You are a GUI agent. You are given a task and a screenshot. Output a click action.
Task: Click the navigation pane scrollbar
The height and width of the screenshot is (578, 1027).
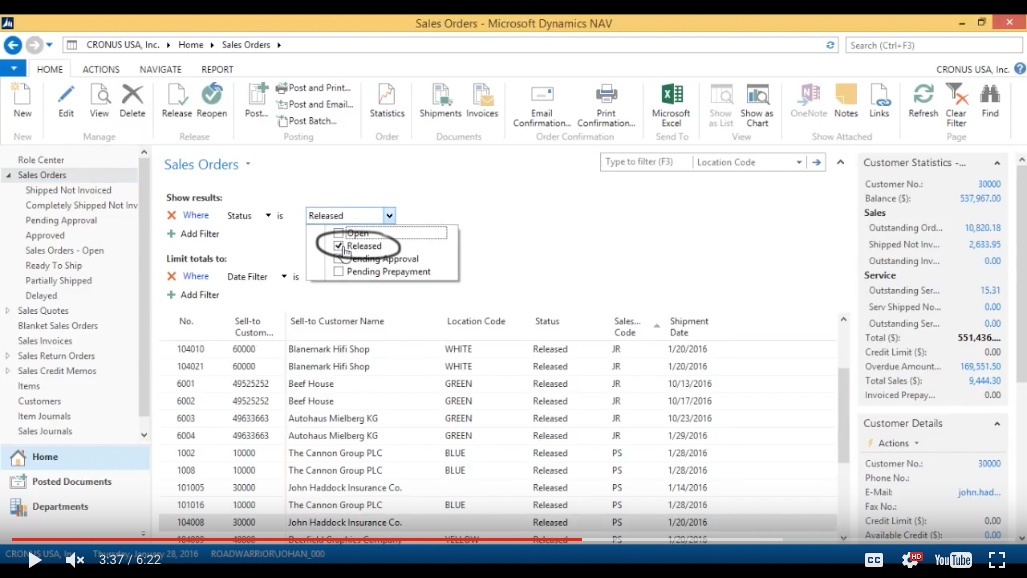point(144,285)
